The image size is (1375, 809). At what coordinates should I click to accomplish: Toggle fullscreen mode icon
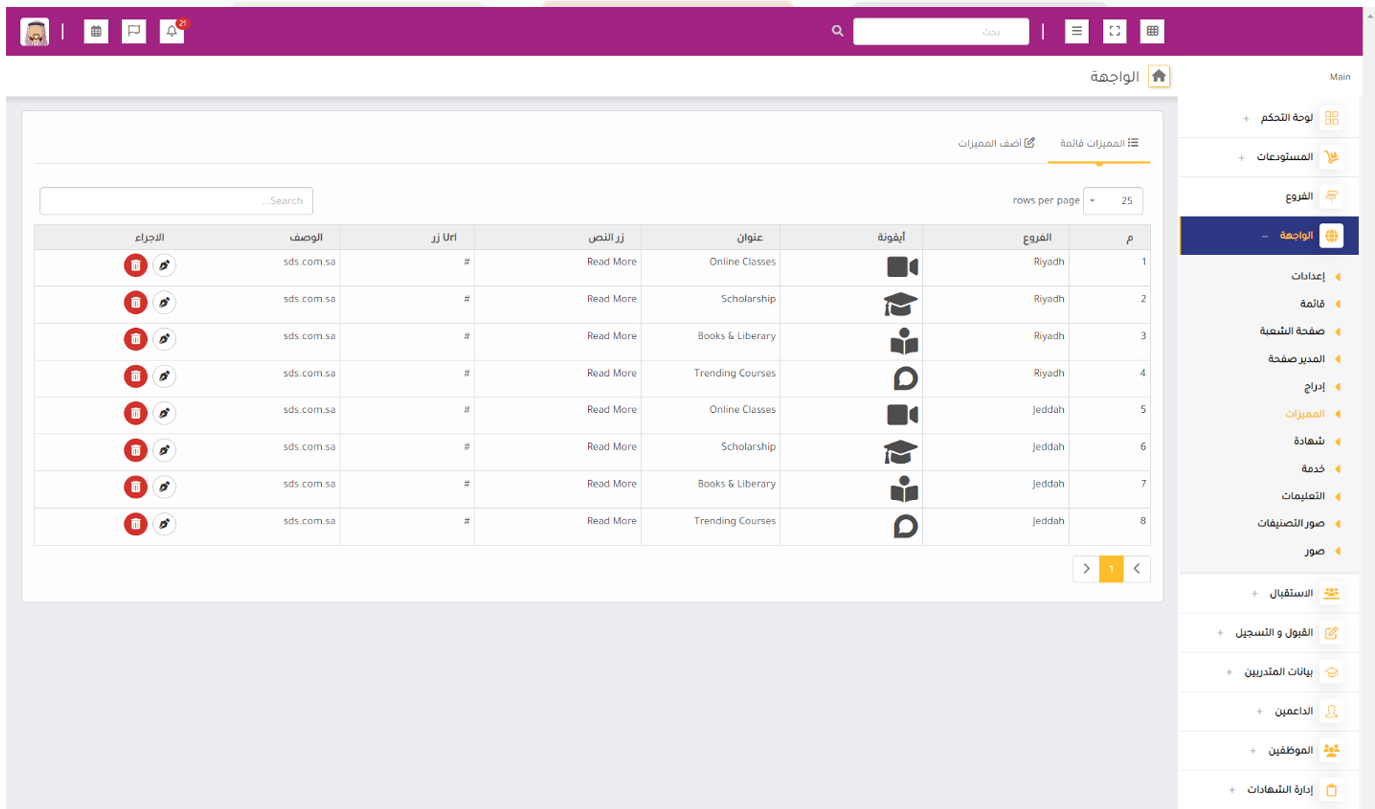tap(1114, 31)
